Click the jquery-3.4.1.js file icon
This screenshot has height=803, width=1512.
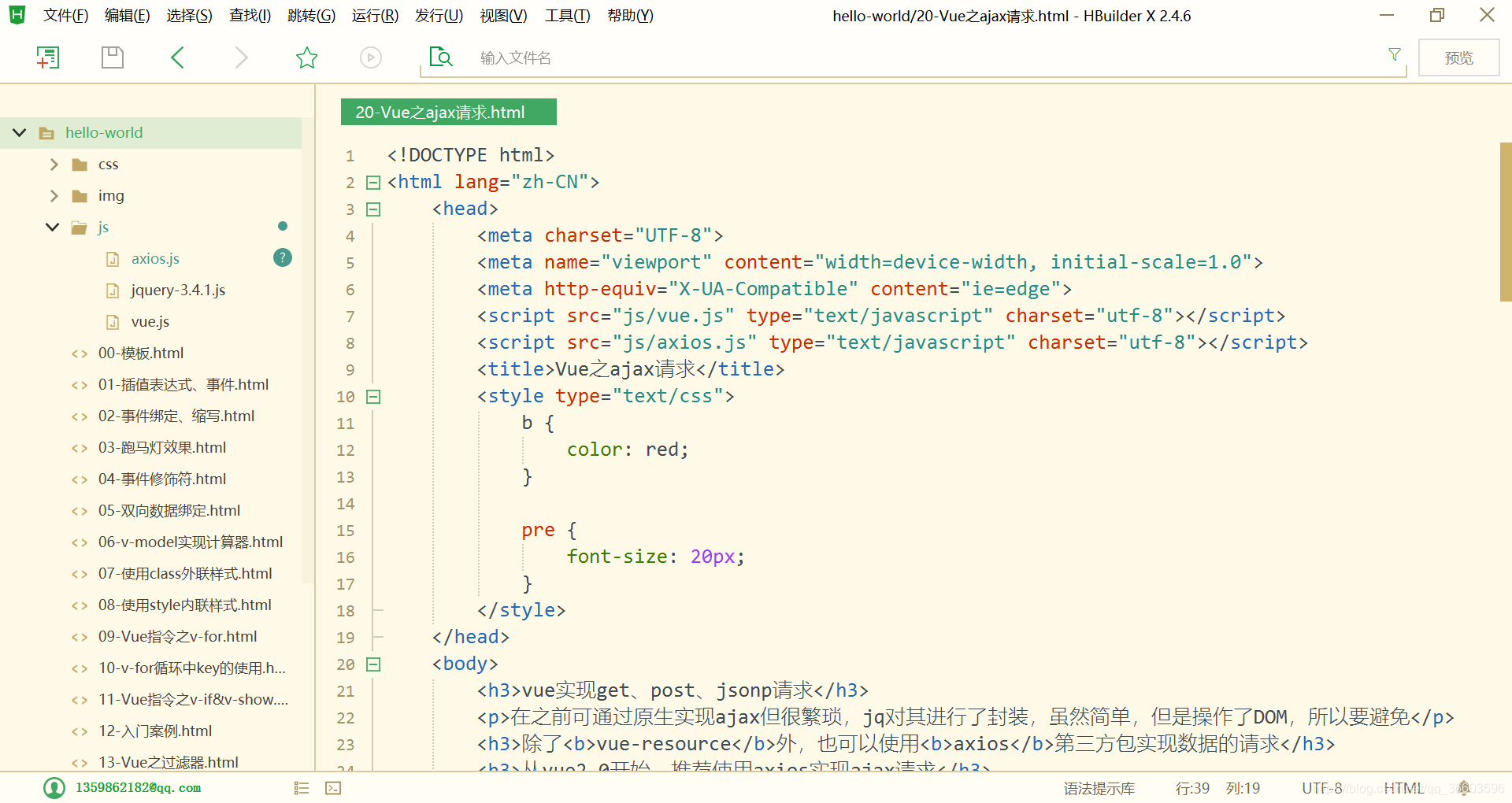[113, 290]
